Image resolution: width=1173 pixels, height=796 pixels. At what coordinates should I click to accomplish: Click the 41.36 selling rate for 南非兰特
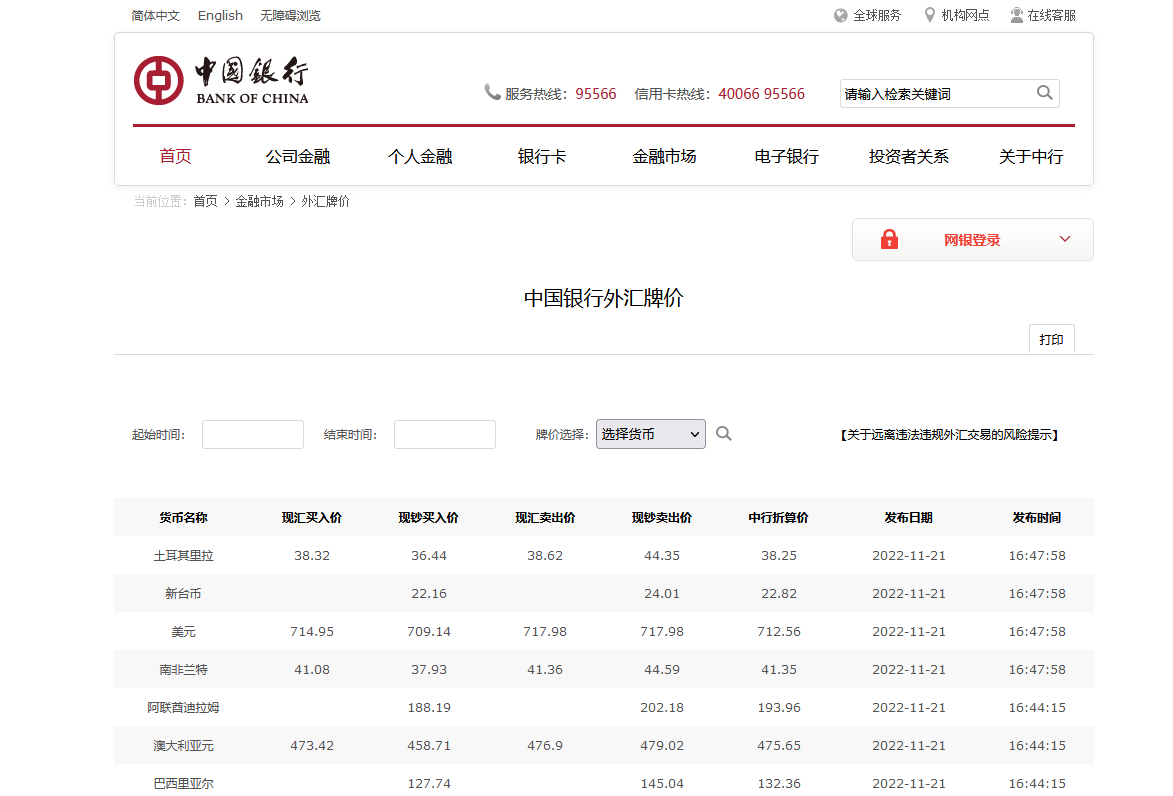545,670
